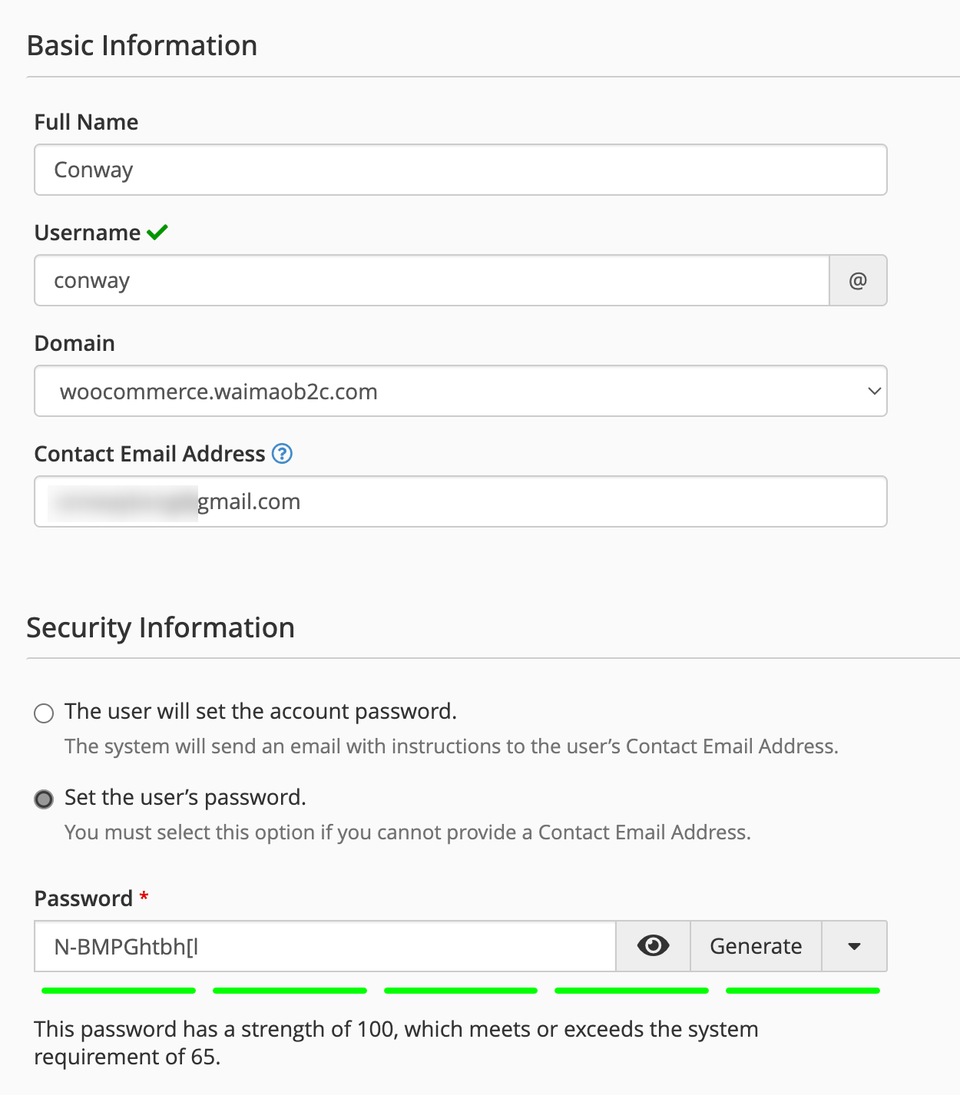Click the Basic Information heading
The image size is (960, 1095).
tap(142, 45)
